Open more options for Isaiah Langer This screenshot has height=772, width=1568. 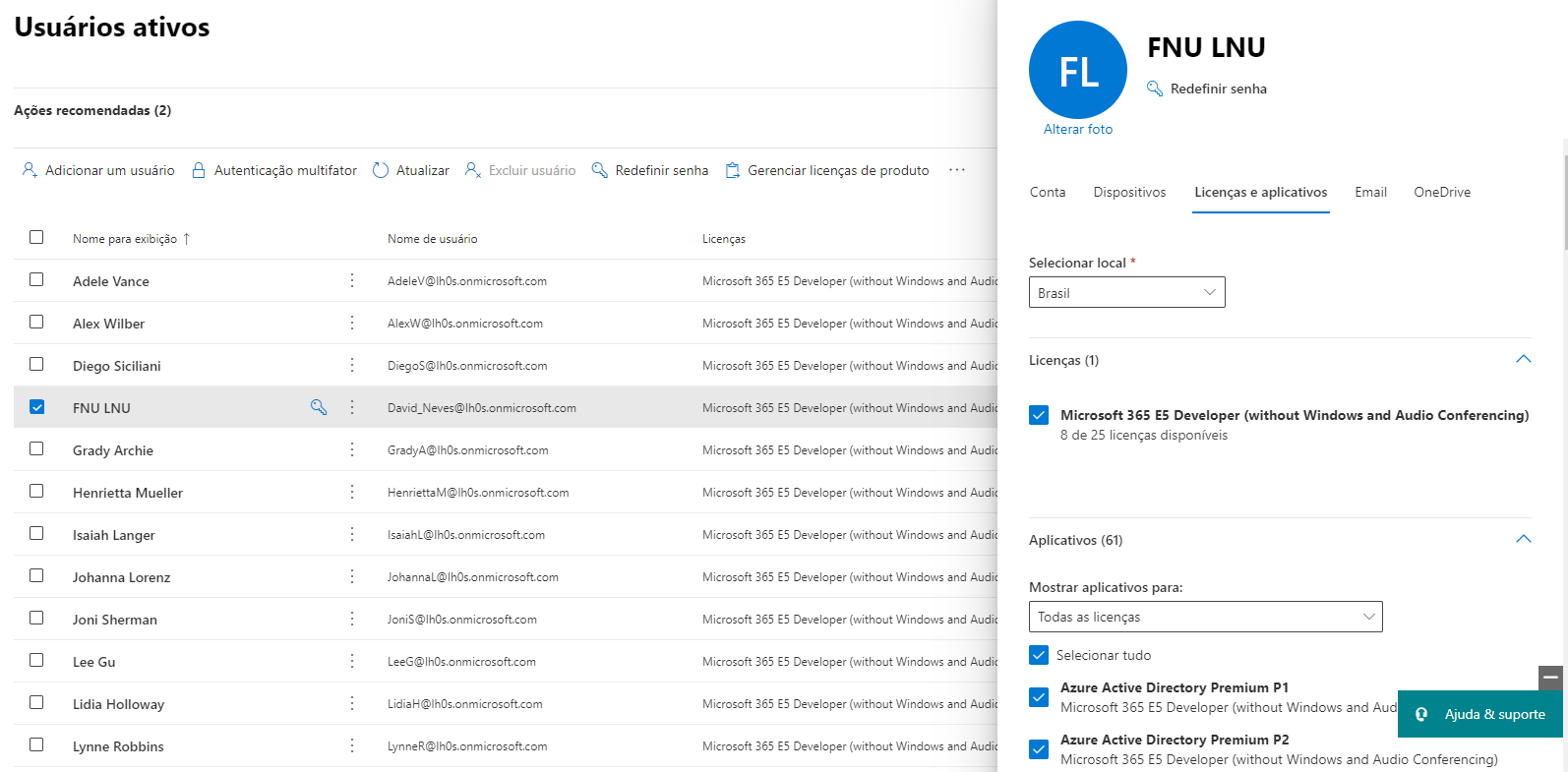coord(352,534)
